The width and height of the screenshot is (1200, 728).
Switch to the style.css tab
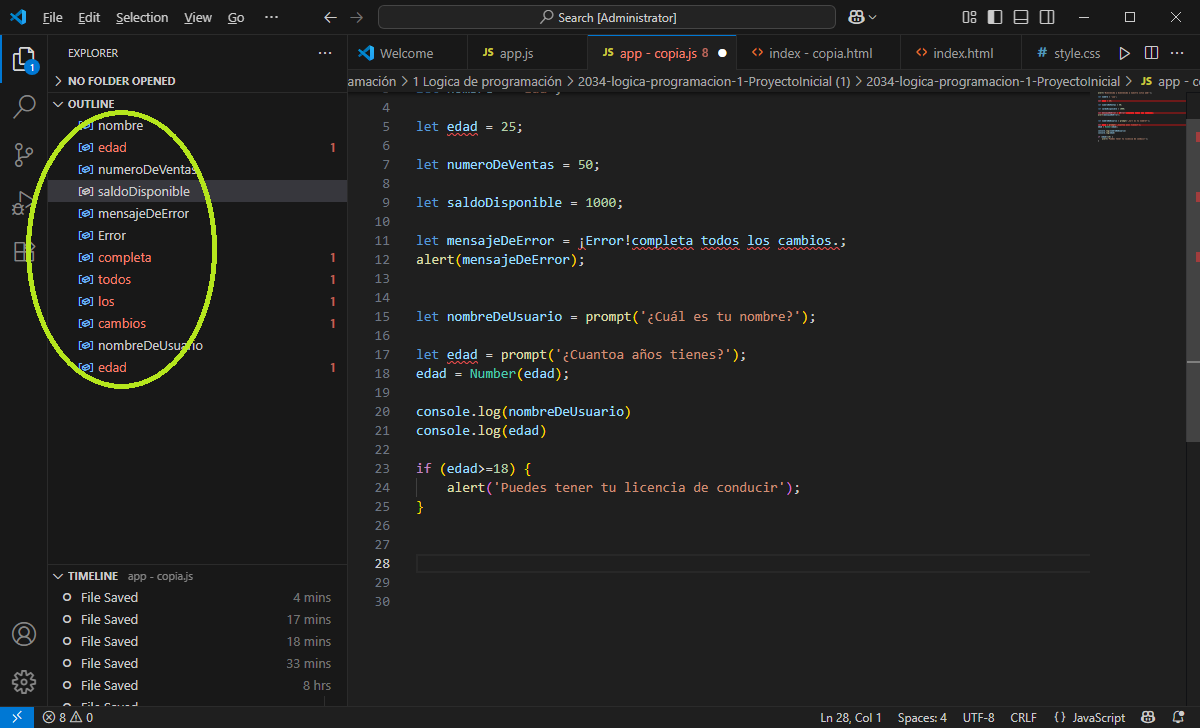1068,53
